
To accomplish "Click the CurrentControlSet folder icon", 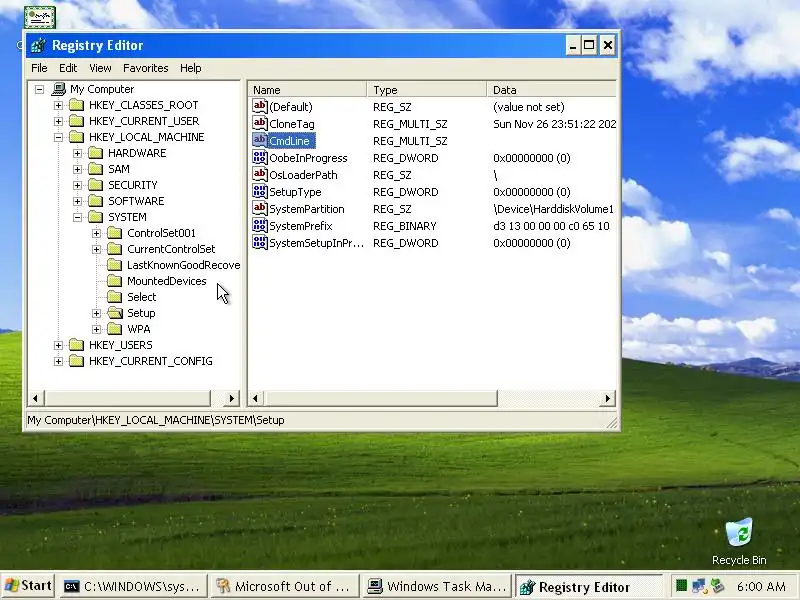I will [115, 249].
